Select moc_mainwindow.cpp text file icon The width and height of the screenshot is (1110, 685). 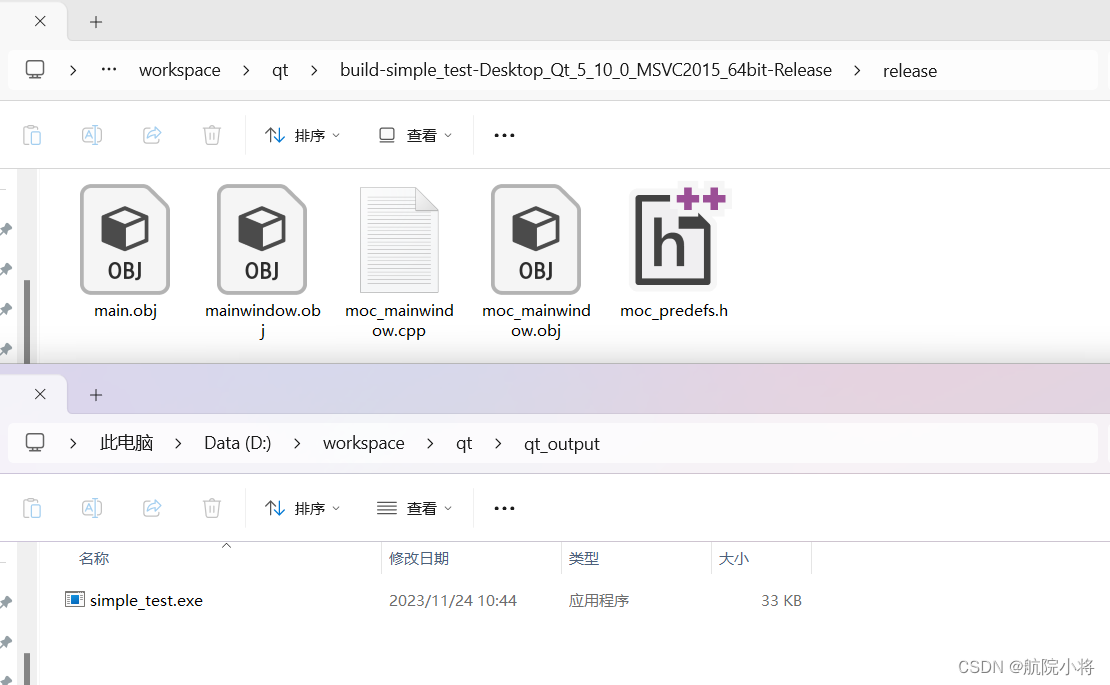coord(399,239)
